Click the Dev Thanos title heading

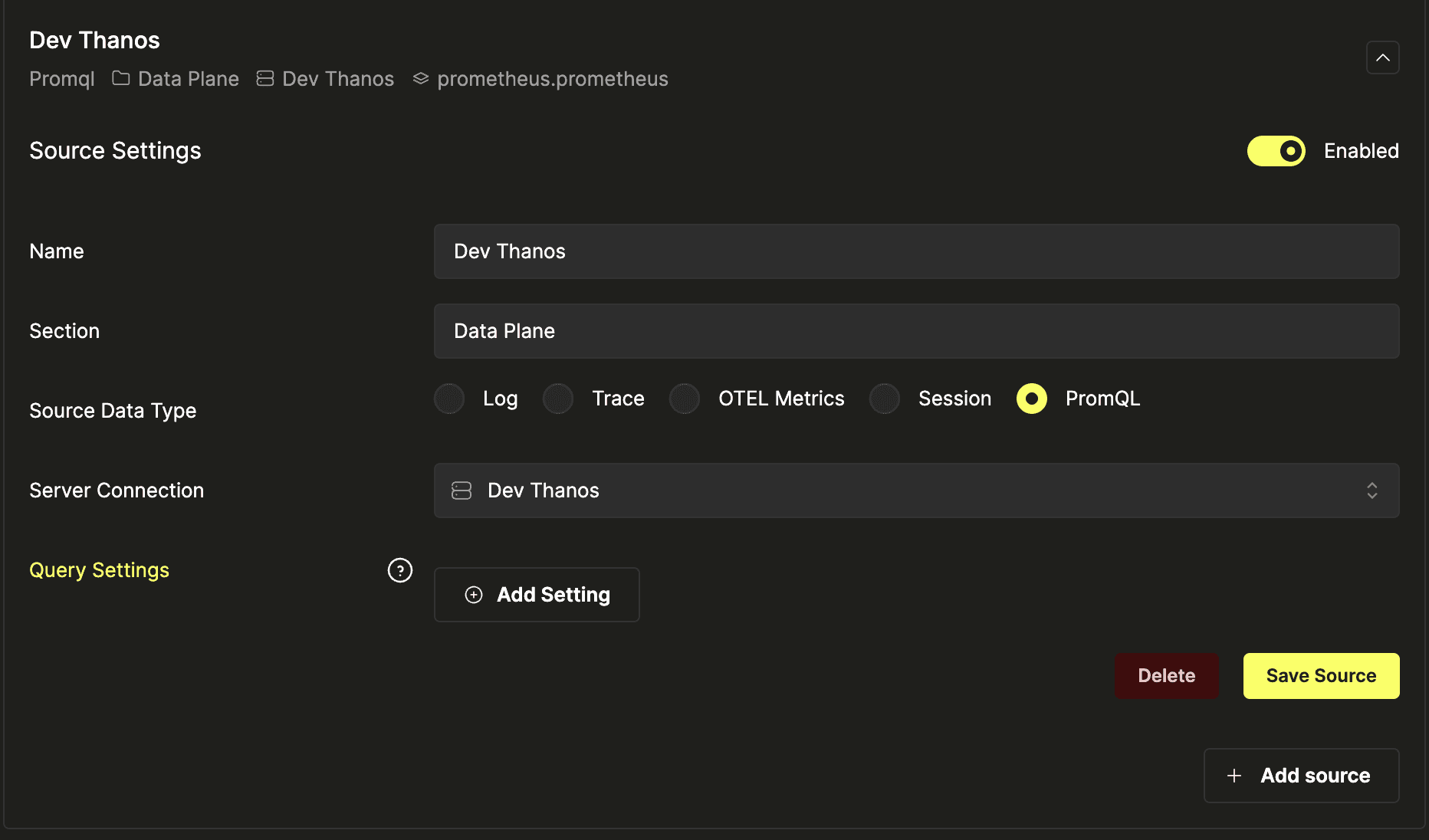click(94, 40)
